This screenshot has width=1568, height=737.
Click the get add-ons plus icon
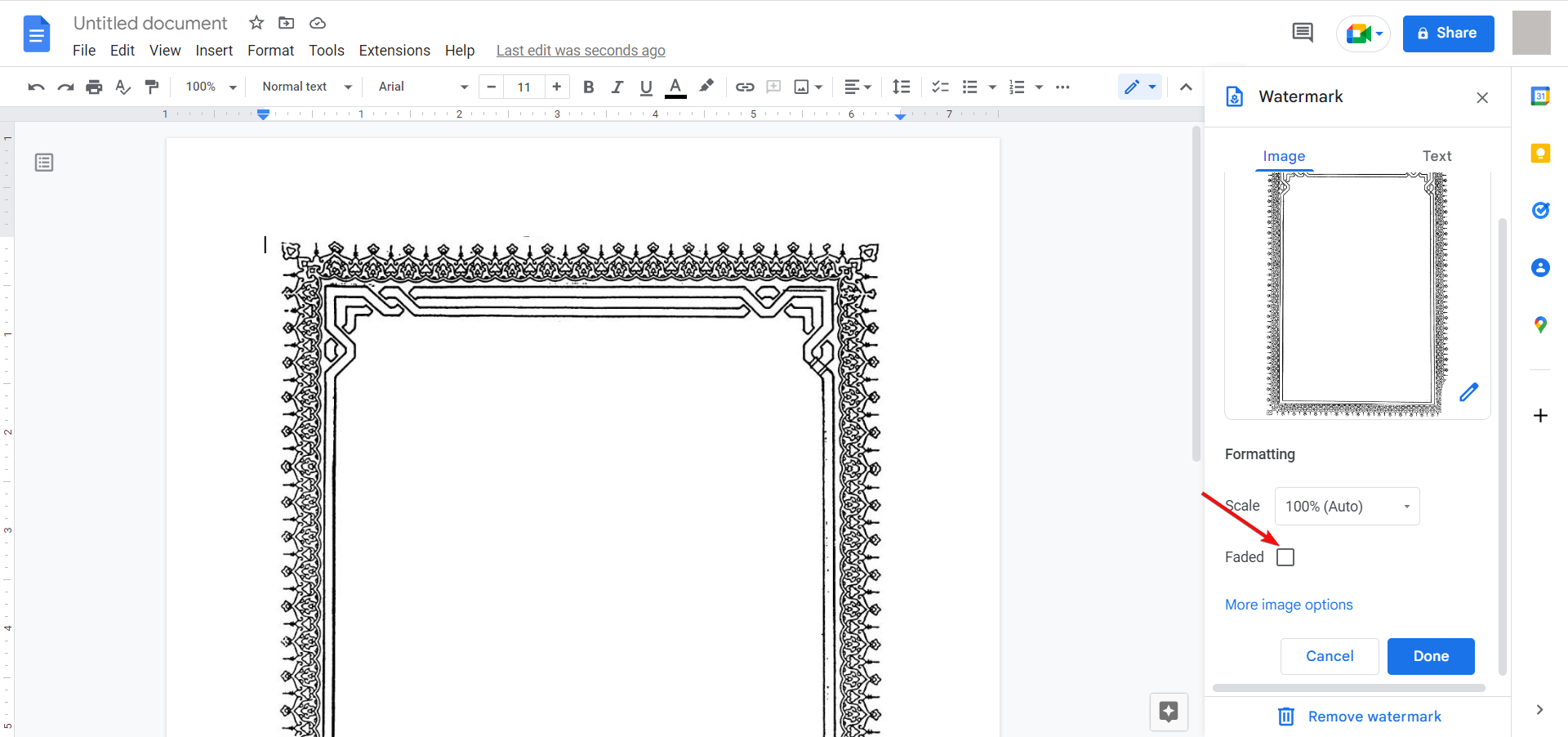click(1540, 416)
